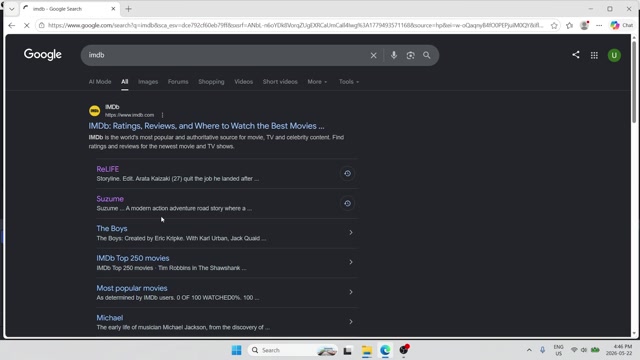The image size is (640, 360).
Task: Add this page to favorites
Action: pos(554,25)
